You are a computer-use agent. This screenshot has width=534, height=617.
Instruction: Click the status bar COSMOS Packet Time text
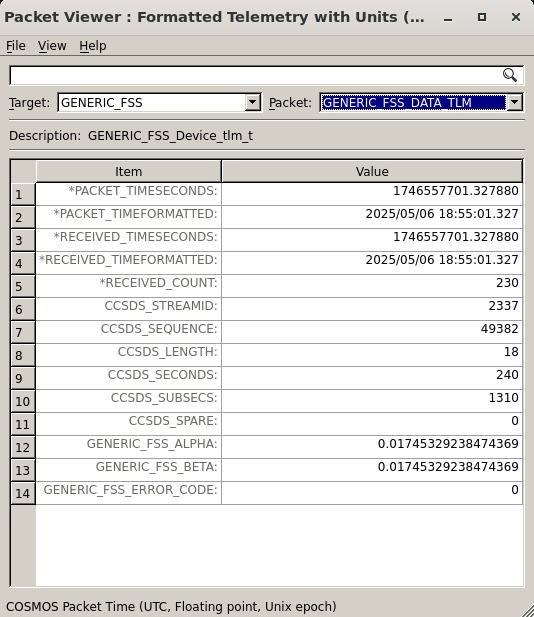point(172,606)
